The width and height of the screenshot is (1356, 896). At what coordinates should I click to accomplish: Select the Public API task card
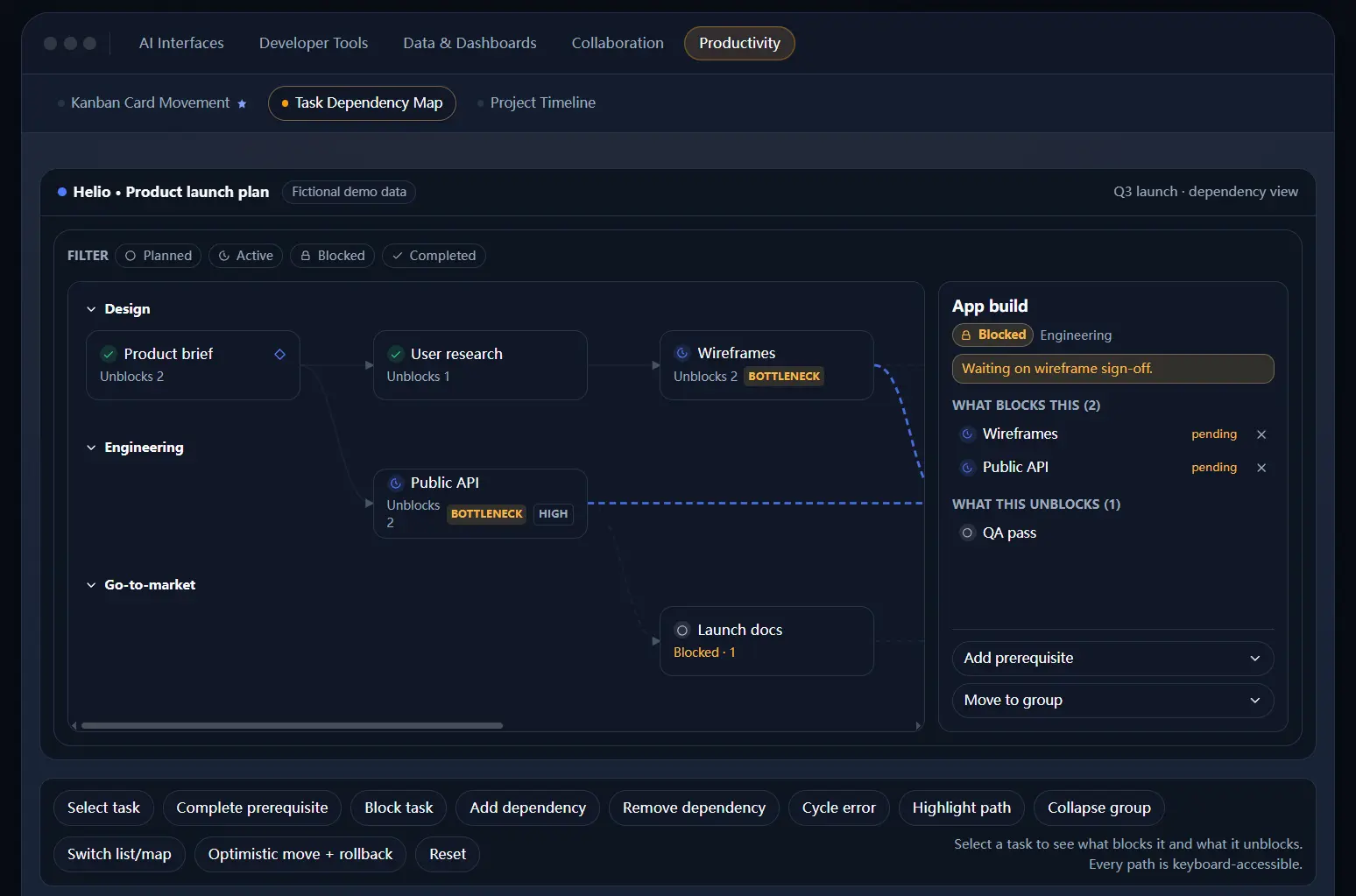pyautogui.click(x=480, y=504)
